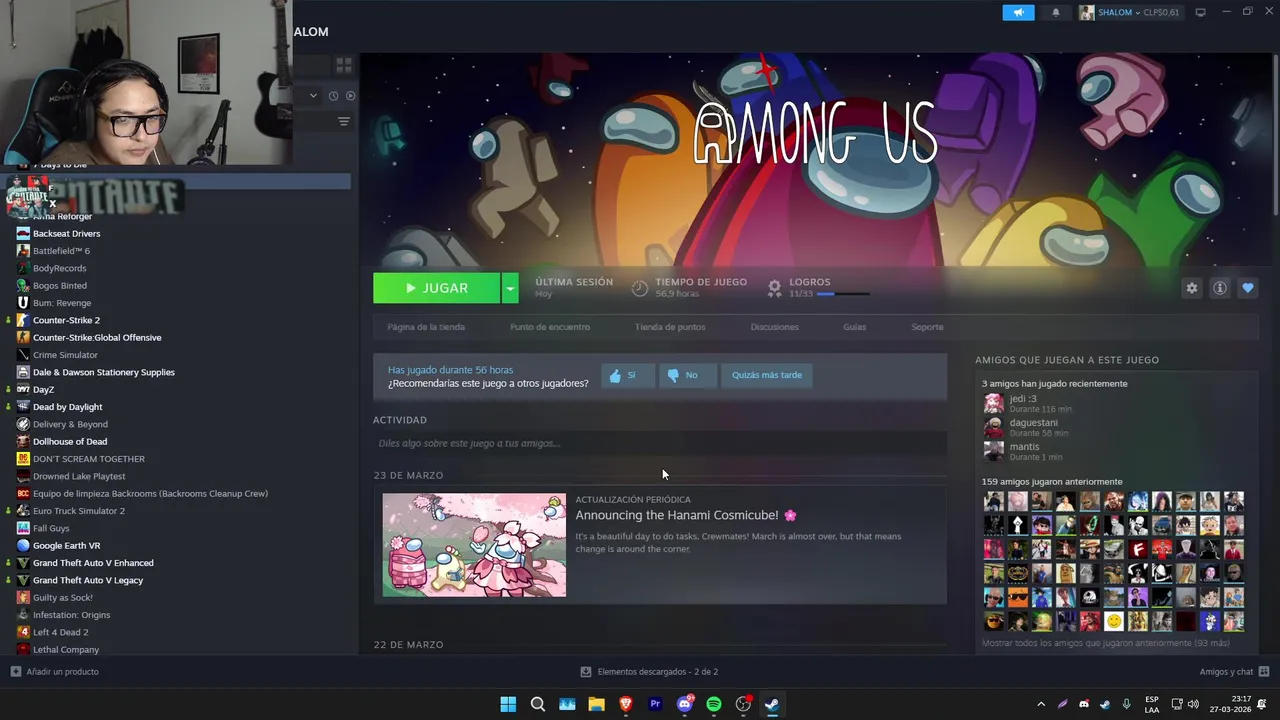This screenshot has height=720, width=1280.
Task: Select Backseat Drivers in library
Action: click(x=66, y=233)
